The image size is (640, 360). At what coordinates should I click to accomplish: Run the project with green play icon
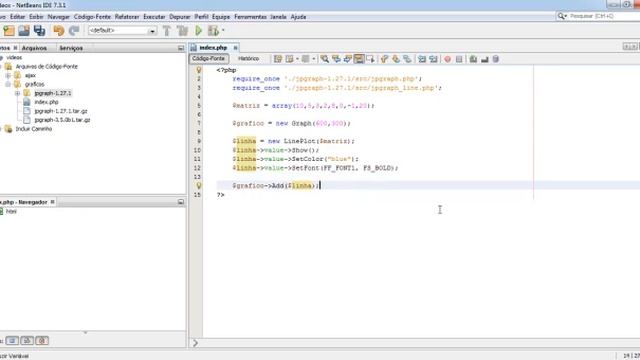198,31
